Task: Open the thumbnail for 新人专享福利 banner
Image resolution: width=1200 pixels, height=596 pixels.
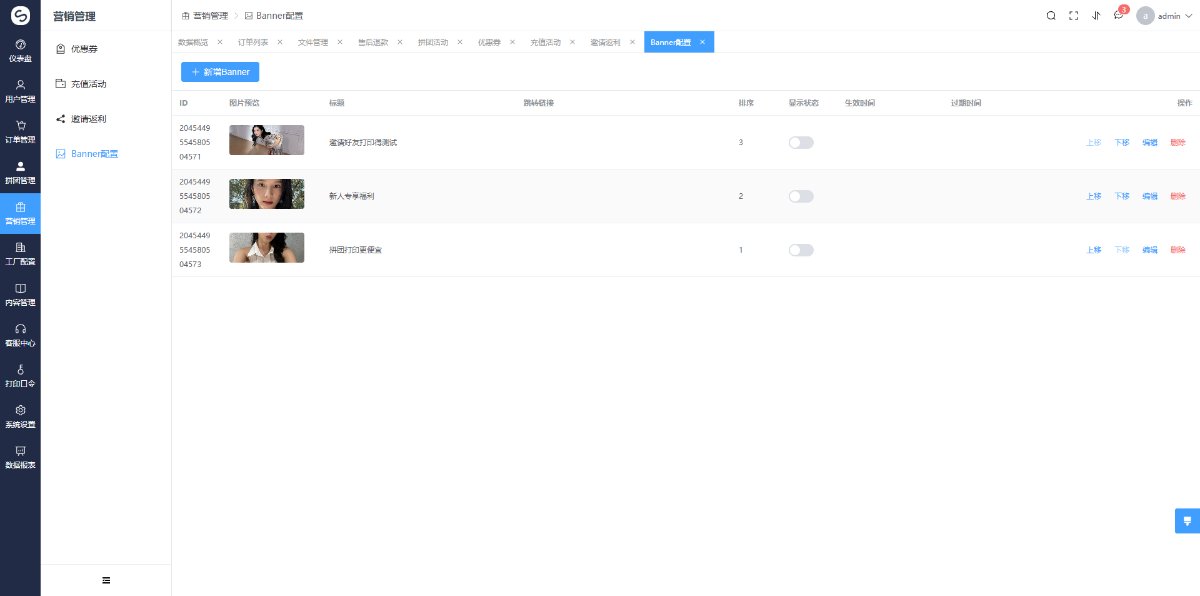Action: [266, 194]
